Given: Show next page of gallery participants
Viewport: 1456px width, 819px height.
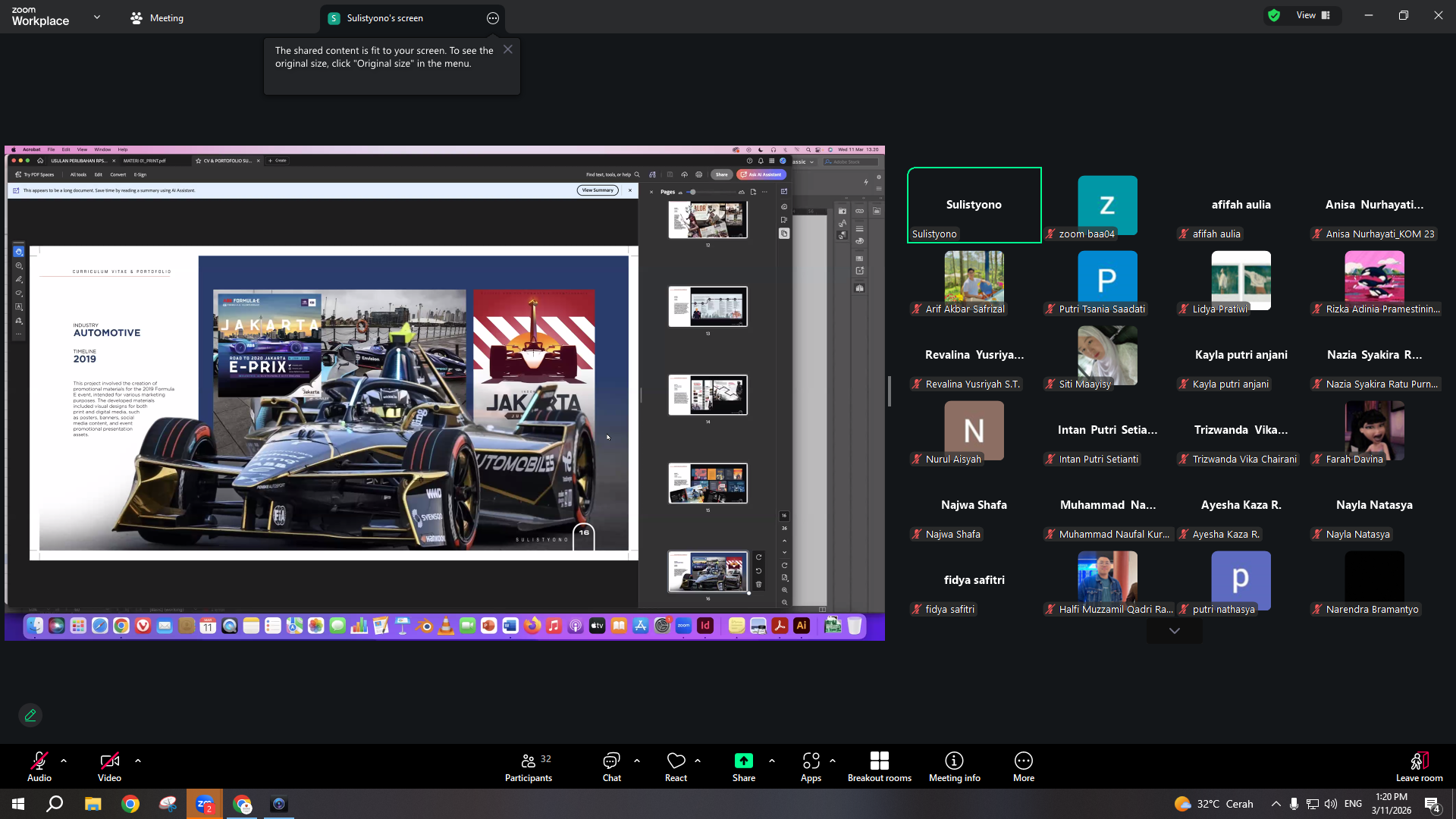Looking at the screenshot, I should (1175, 631).
